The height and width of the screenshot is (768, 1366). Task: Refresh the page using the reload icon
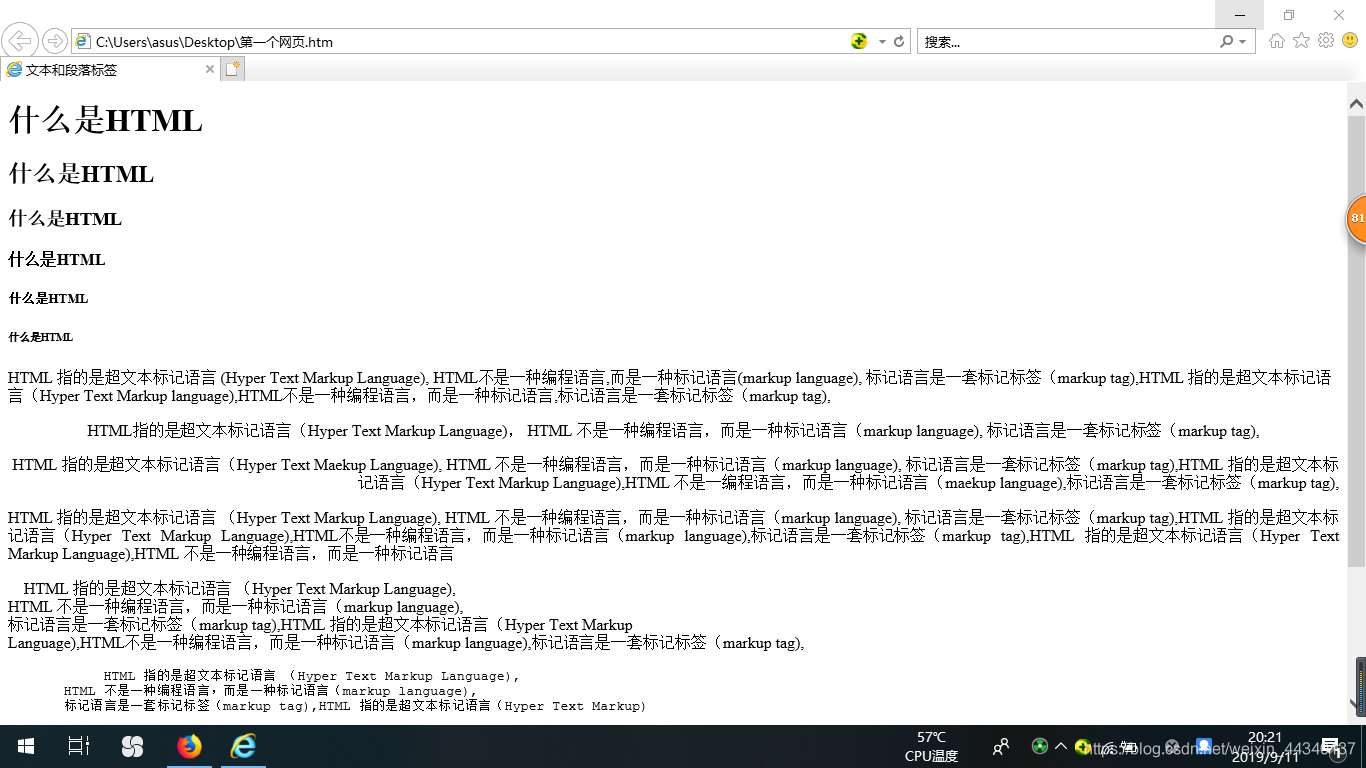(899, 42)
